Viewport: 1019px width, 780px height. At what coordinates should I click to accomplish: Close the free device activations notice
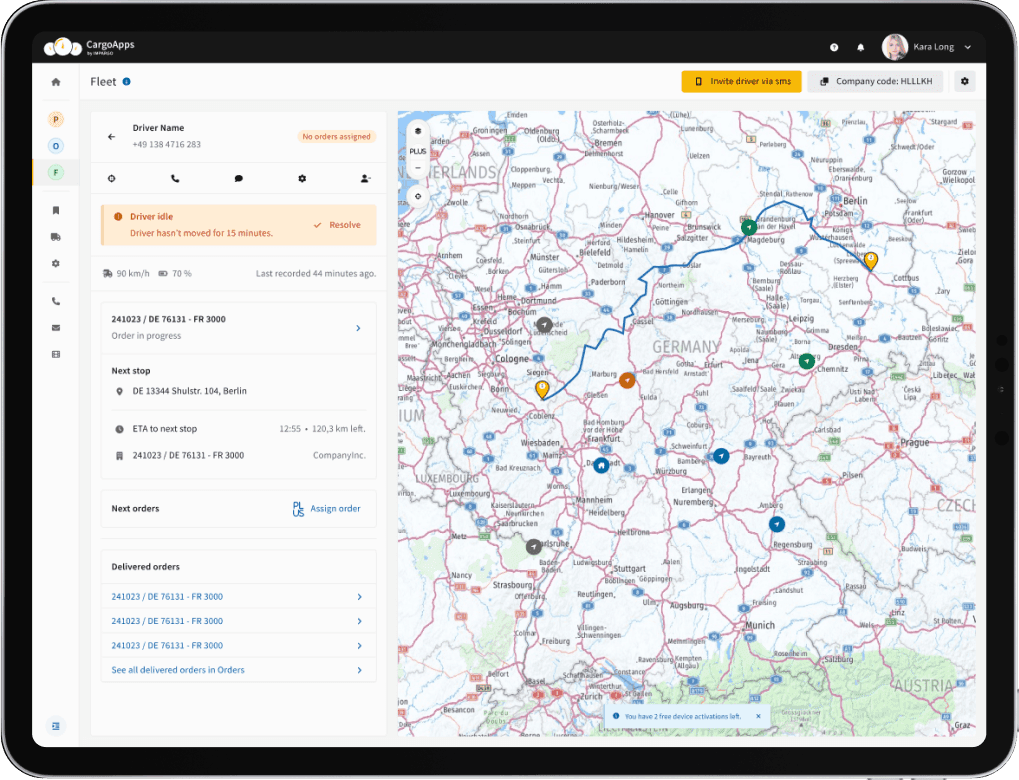click(x=758, y=716)
